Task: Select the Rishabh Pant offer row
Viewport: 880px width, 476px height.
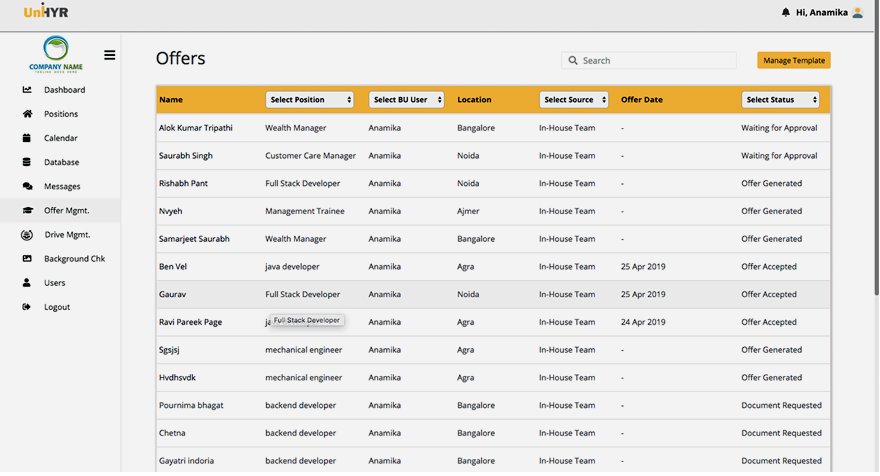Action: [493, 184]
